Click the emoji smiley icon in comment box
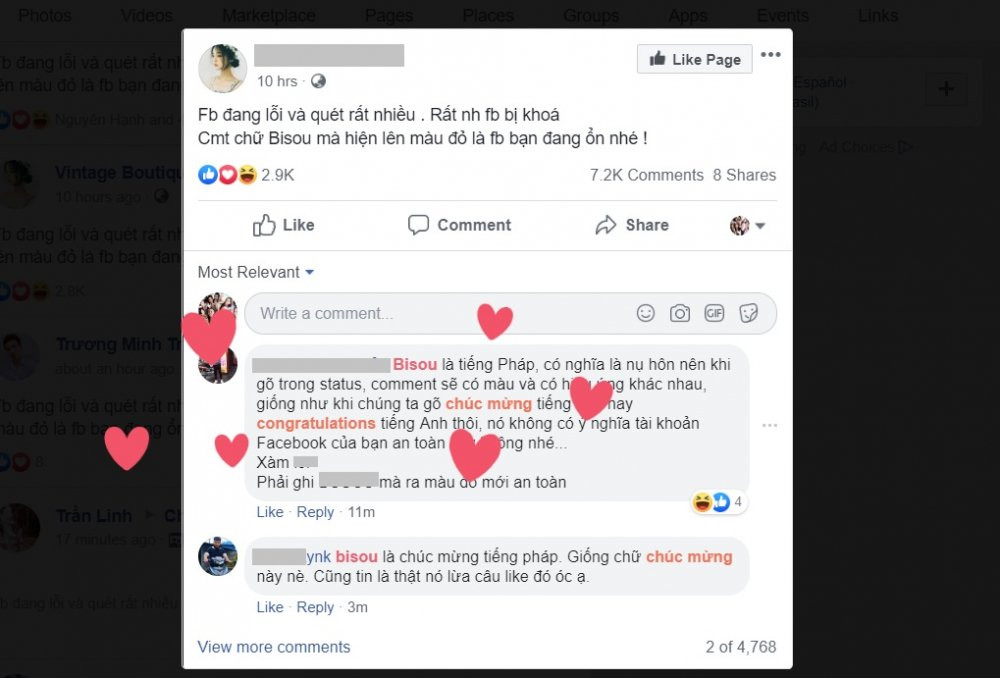 pyautogui.click(x=645, y=313)
